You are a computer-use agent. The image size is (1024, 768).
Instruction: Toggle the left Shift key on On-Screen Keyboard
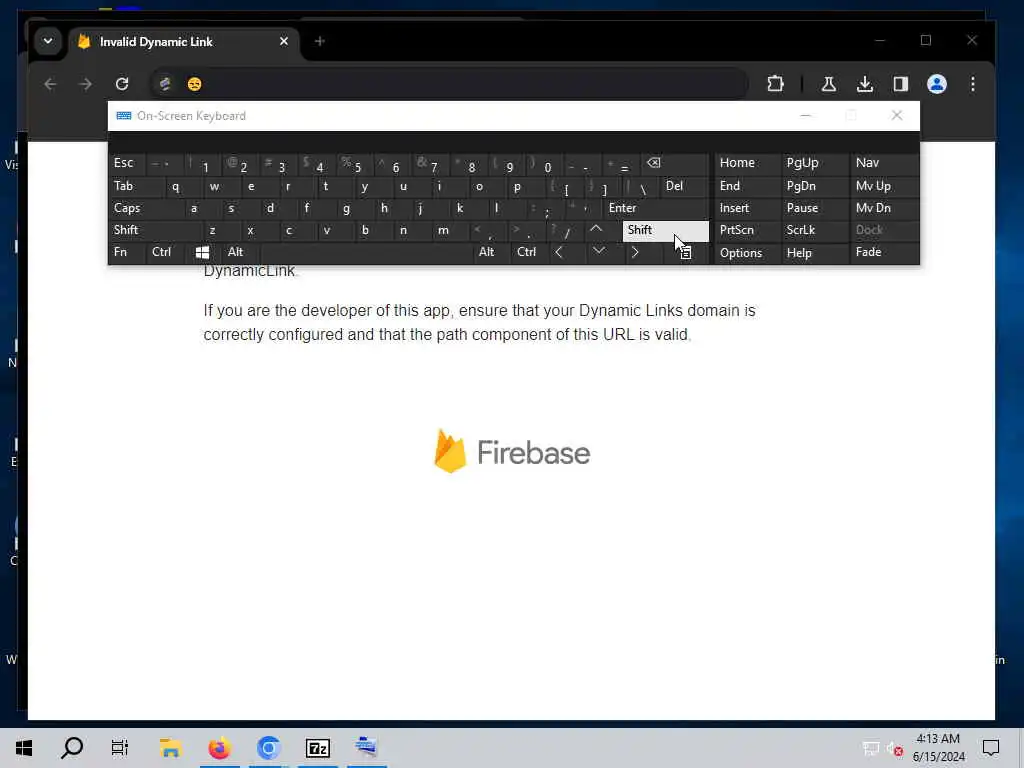pyautogui.click(x=155, y=230)
